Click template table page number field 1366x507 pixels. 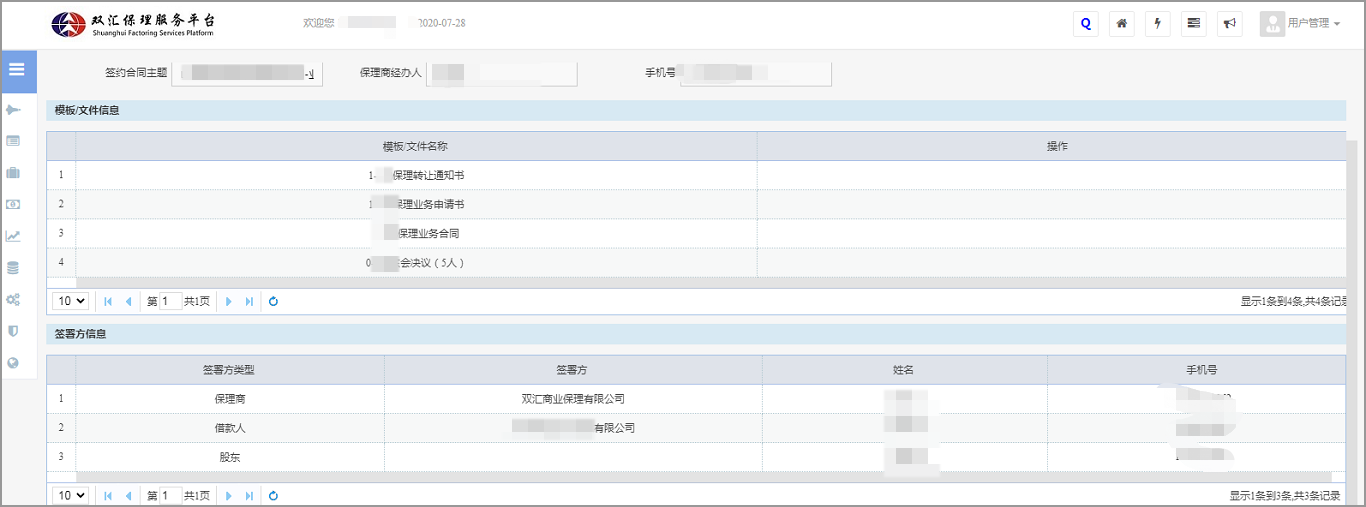(x=171, y=301)
